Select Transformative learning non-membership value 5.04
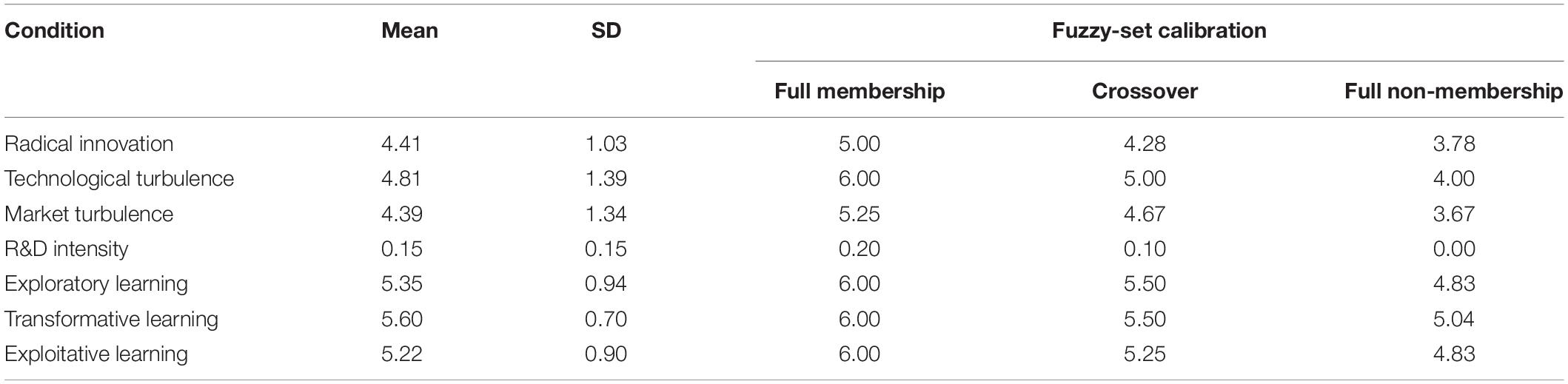The height and width of the screenshot is (384, 1568). 1454,319
